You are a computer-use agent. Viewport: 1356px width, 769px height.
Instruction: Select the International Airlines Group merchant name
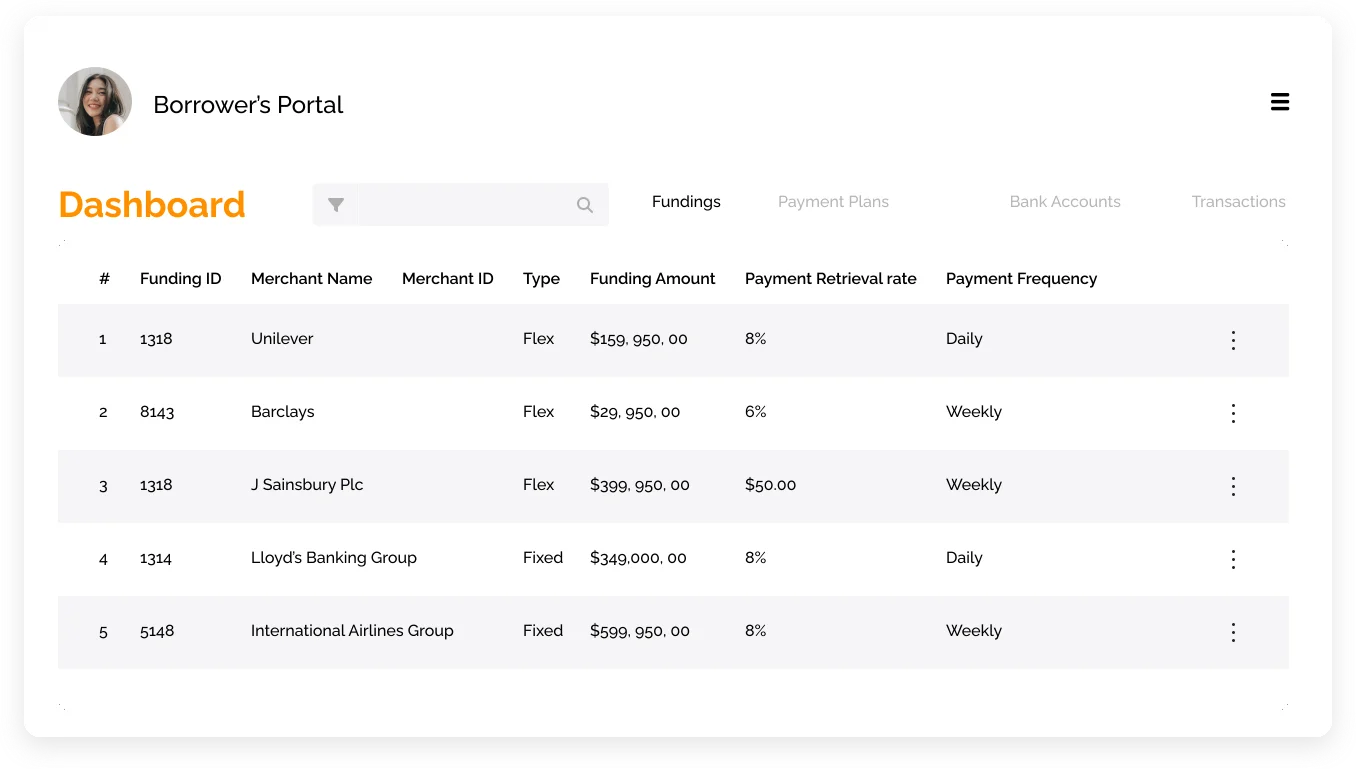[352, 631]
